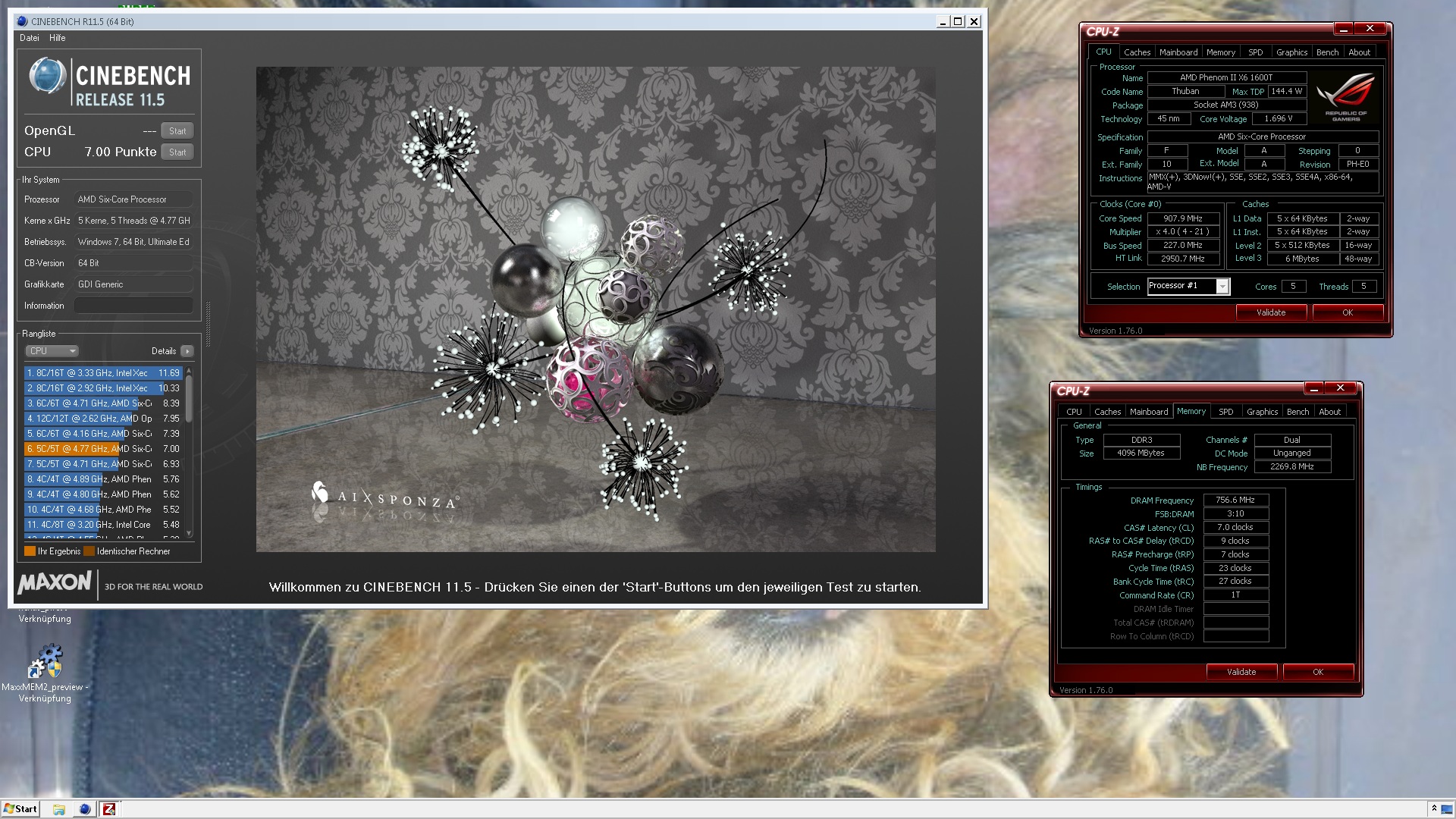Image resolution: width=1456 pixels, height=819 pixels.
Task: Select ranking row 11 Intel Core 5.48
Action: pos(103,525)
